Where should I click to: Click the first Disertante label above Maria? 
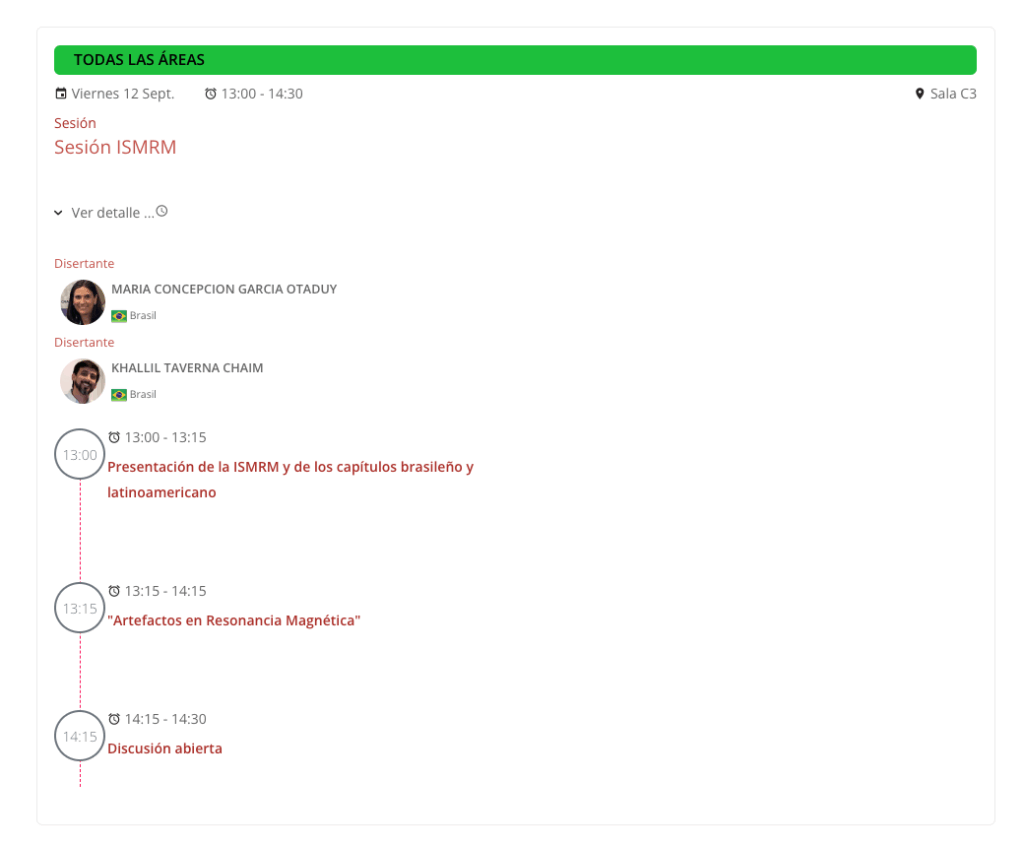84,263
